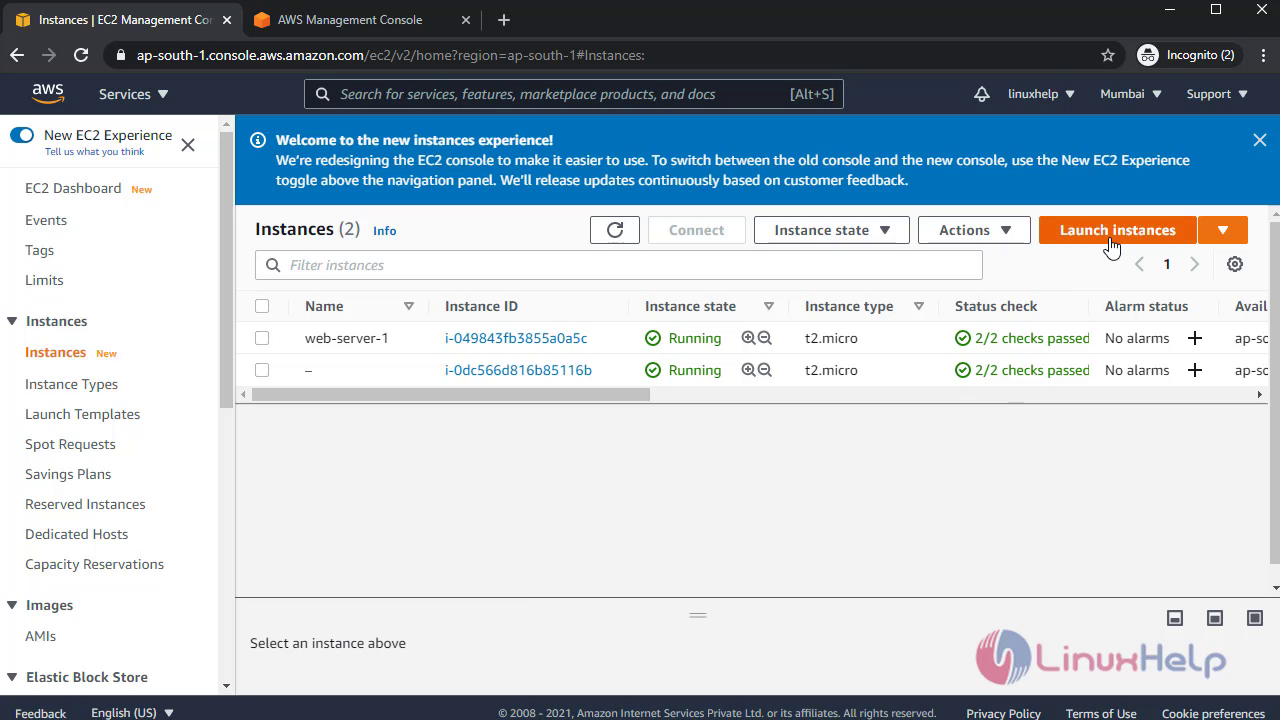Open the Mumbai region selector
Image resolution: width=1280 pixels, height=720 pixels.
[x=1131, y=94]
